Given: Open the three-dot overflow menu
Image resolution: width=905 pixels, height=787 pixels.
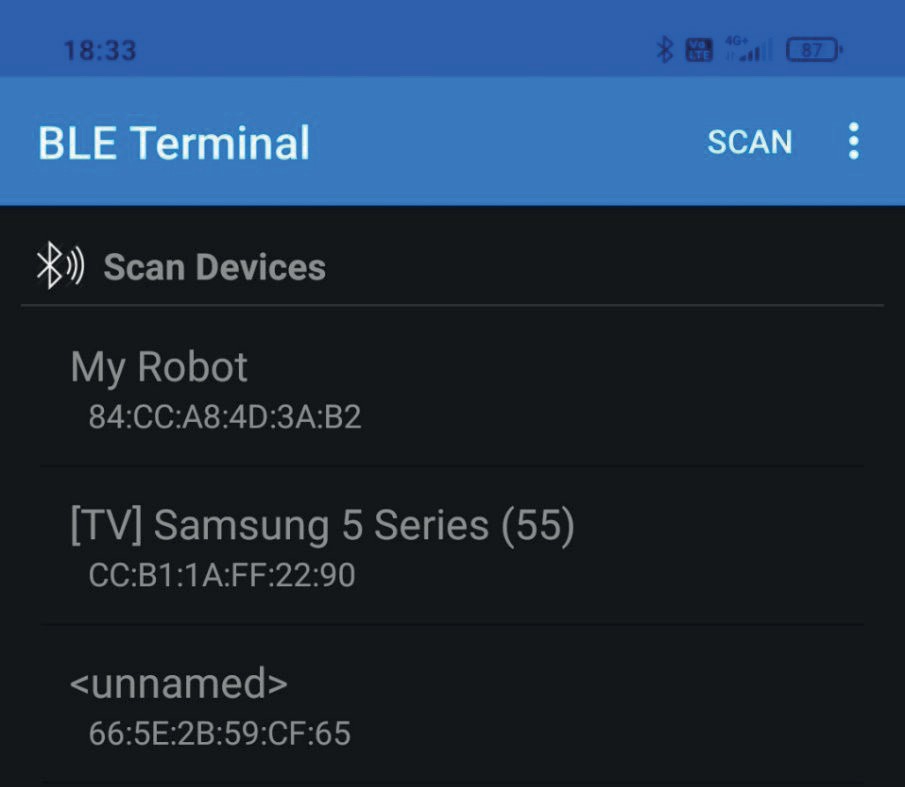Looking at the screenshot, I should coord(853,142).
